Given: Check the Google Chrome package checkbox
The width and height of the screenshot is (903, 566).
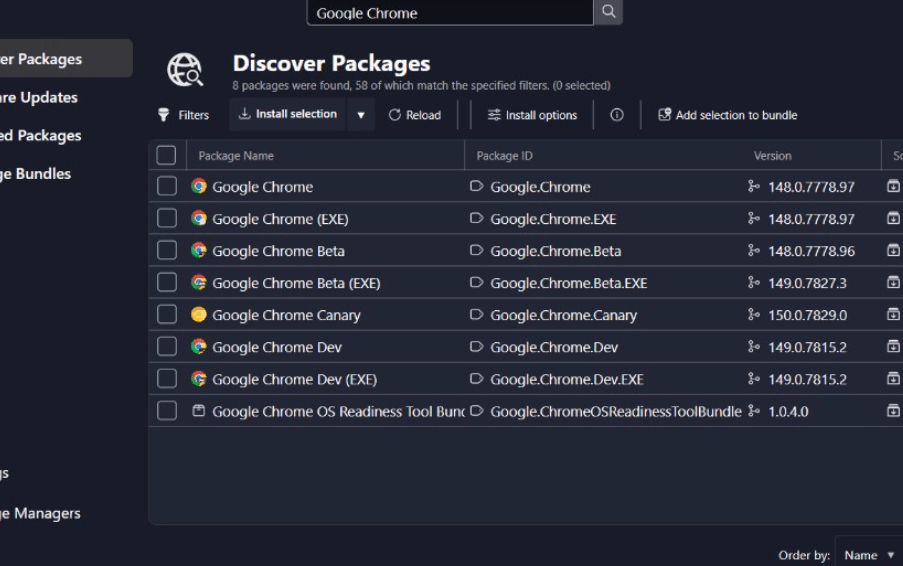Looking at the screenshot, I should (167, 186).
